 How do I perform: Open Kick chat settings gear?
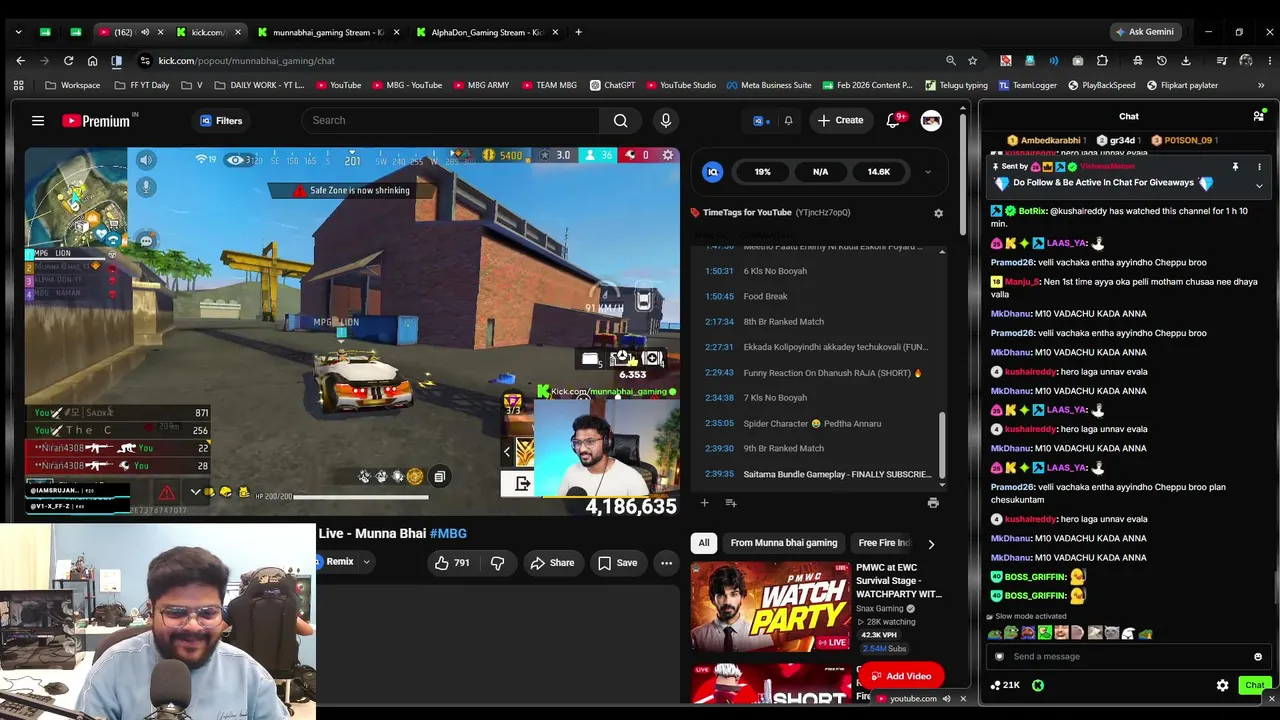point(1222,685)
